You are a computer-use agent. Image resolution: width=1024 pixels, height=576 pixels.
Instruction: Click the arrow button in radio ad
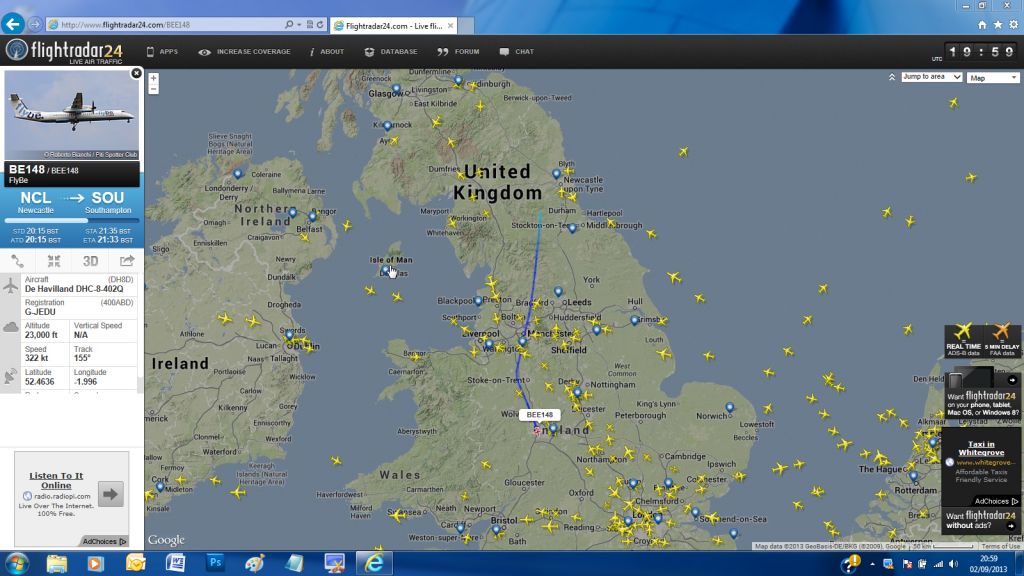110,494
